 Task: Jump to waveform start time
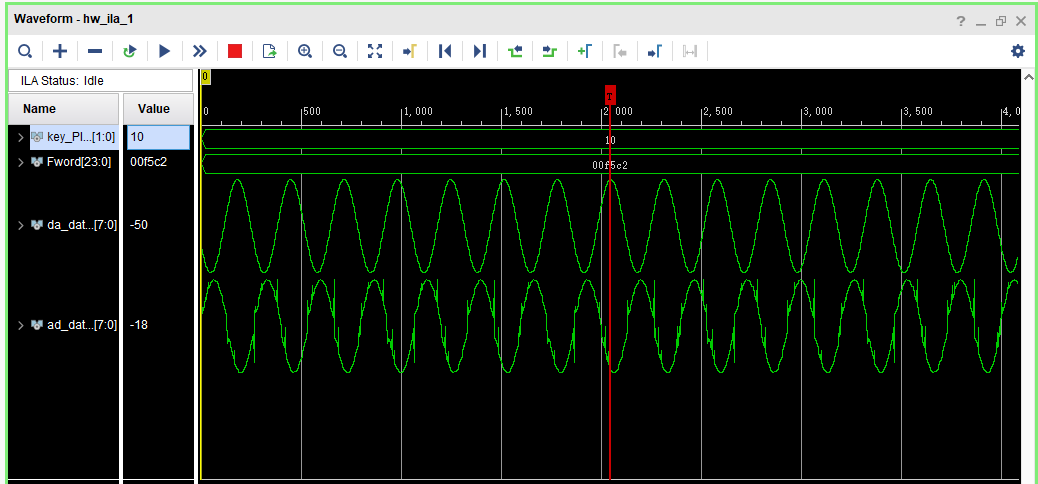[445, 51]
